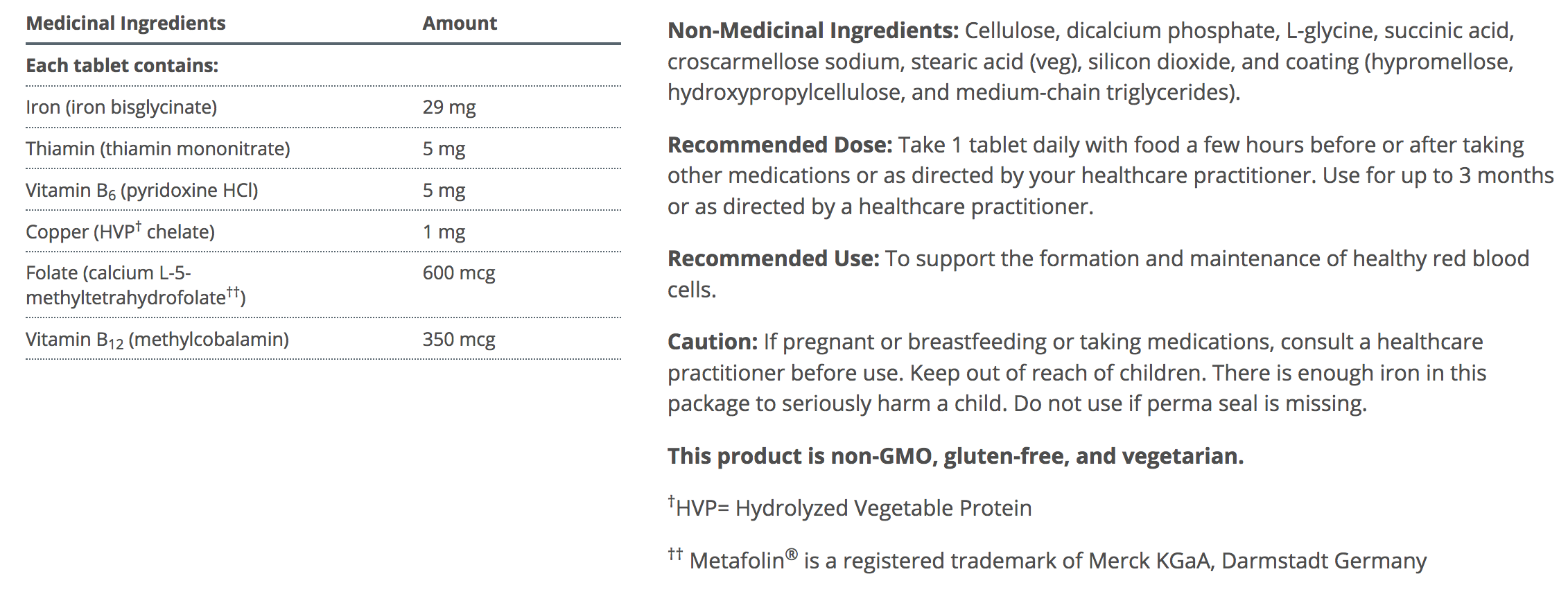Click the non-GMO, gluten-free, vegetarian statement
The width and height of the screenshot is (1568, 592).
(x=955, y=457)
